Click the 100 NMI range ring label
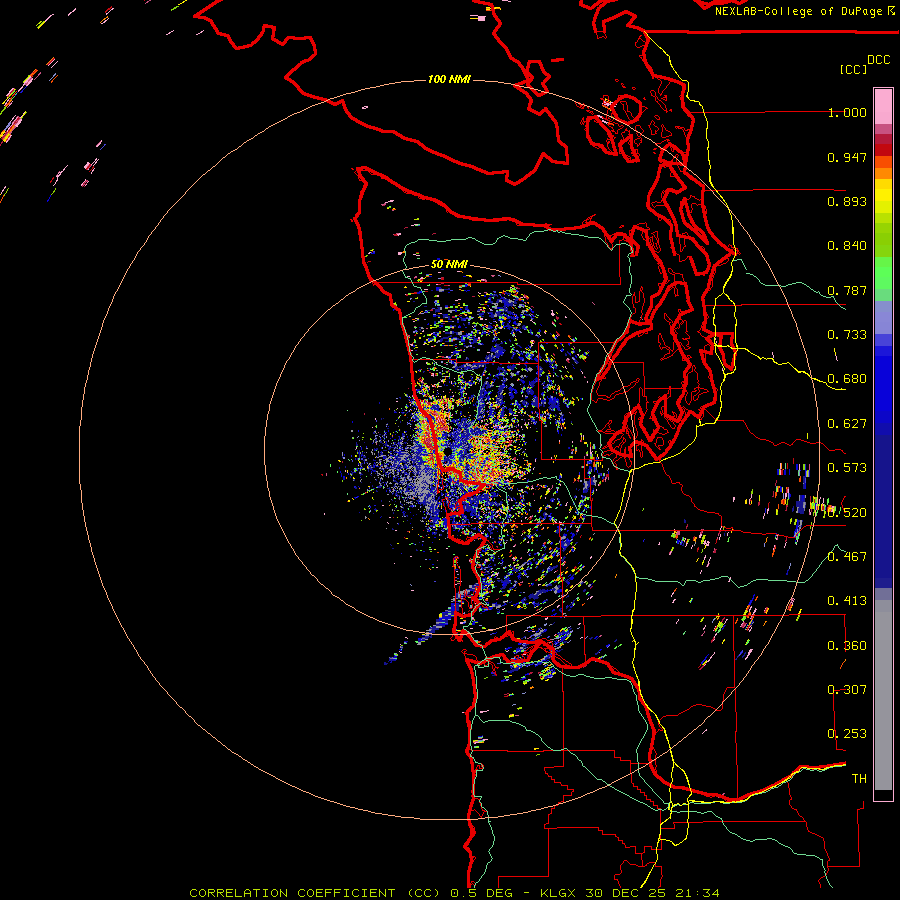The width and height of the screenshot is (900, 900). [449, 79]
